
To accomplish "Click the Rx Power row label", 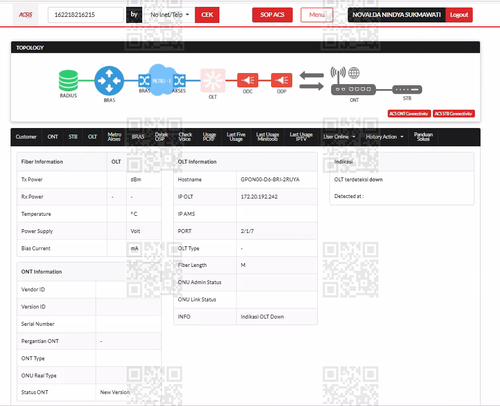I will coord(32,197).
